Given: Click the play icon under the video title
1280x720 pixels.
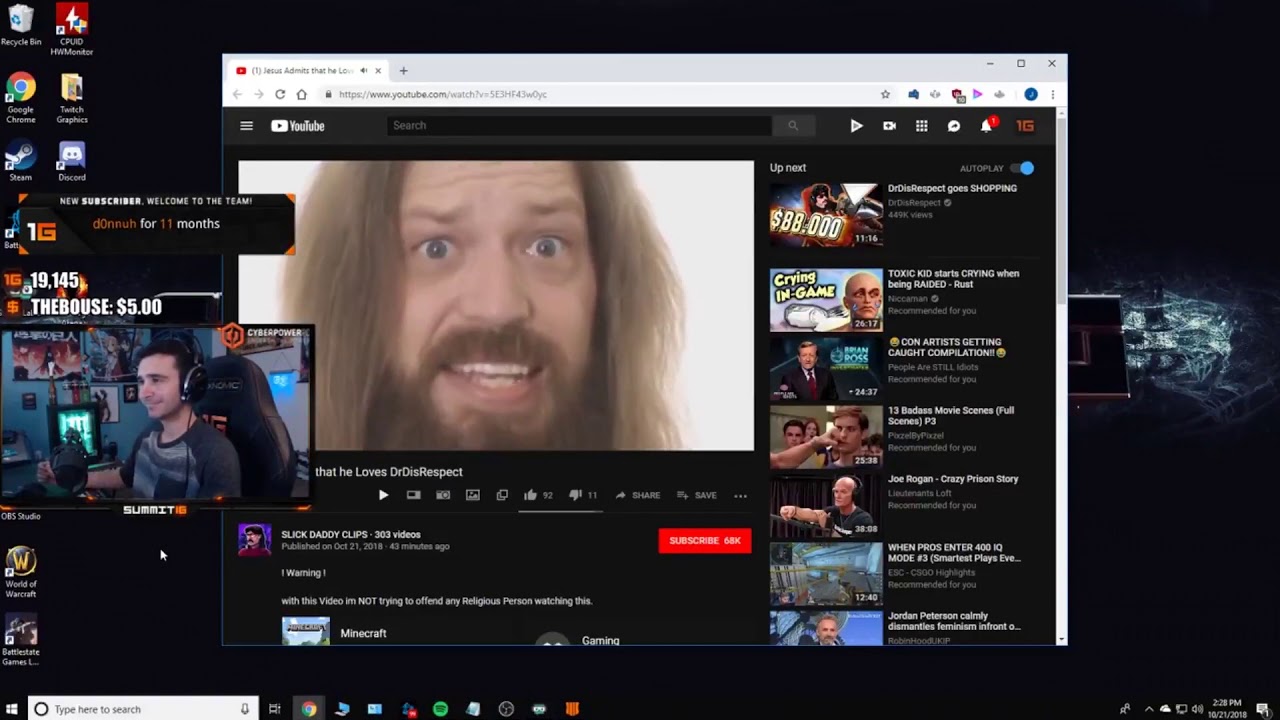Looking at the screenshot, I should click(383, 495).
